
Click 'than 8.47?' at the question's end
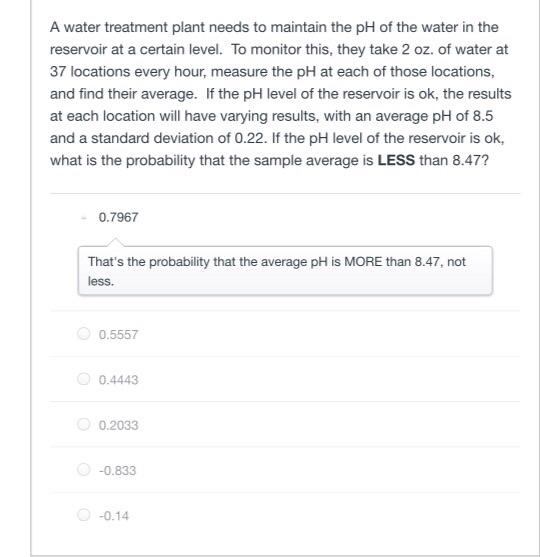[454, 161]
